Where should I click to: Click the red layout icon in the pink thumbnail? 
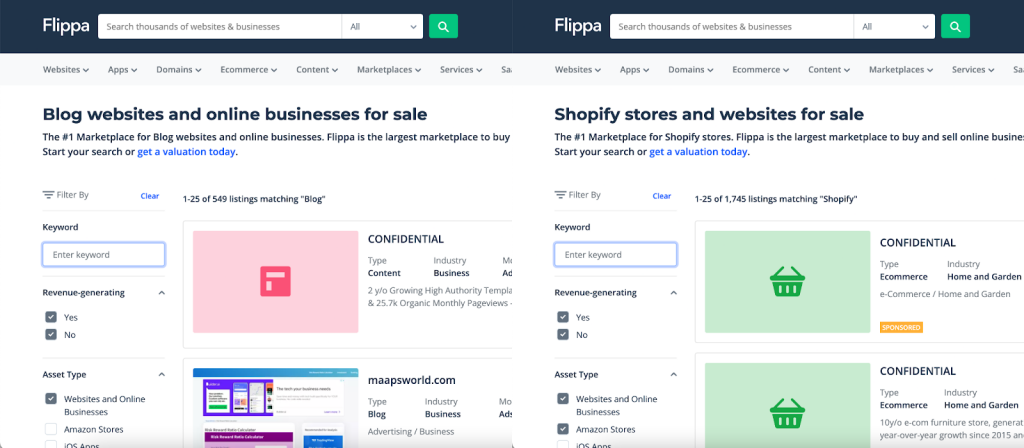point(276,281)
